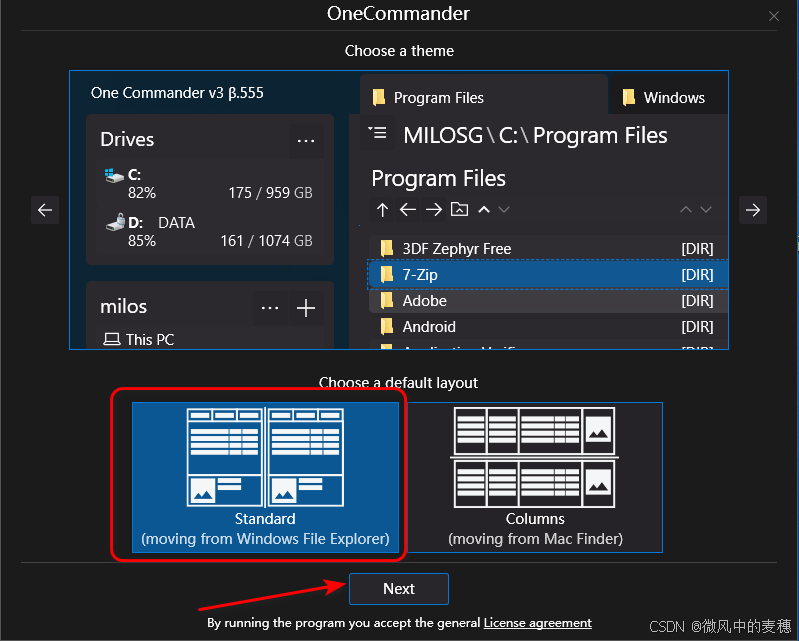Click the Next button
Image resolution: width=799 pixels, height=641 pixels.
tap(399, 589)
